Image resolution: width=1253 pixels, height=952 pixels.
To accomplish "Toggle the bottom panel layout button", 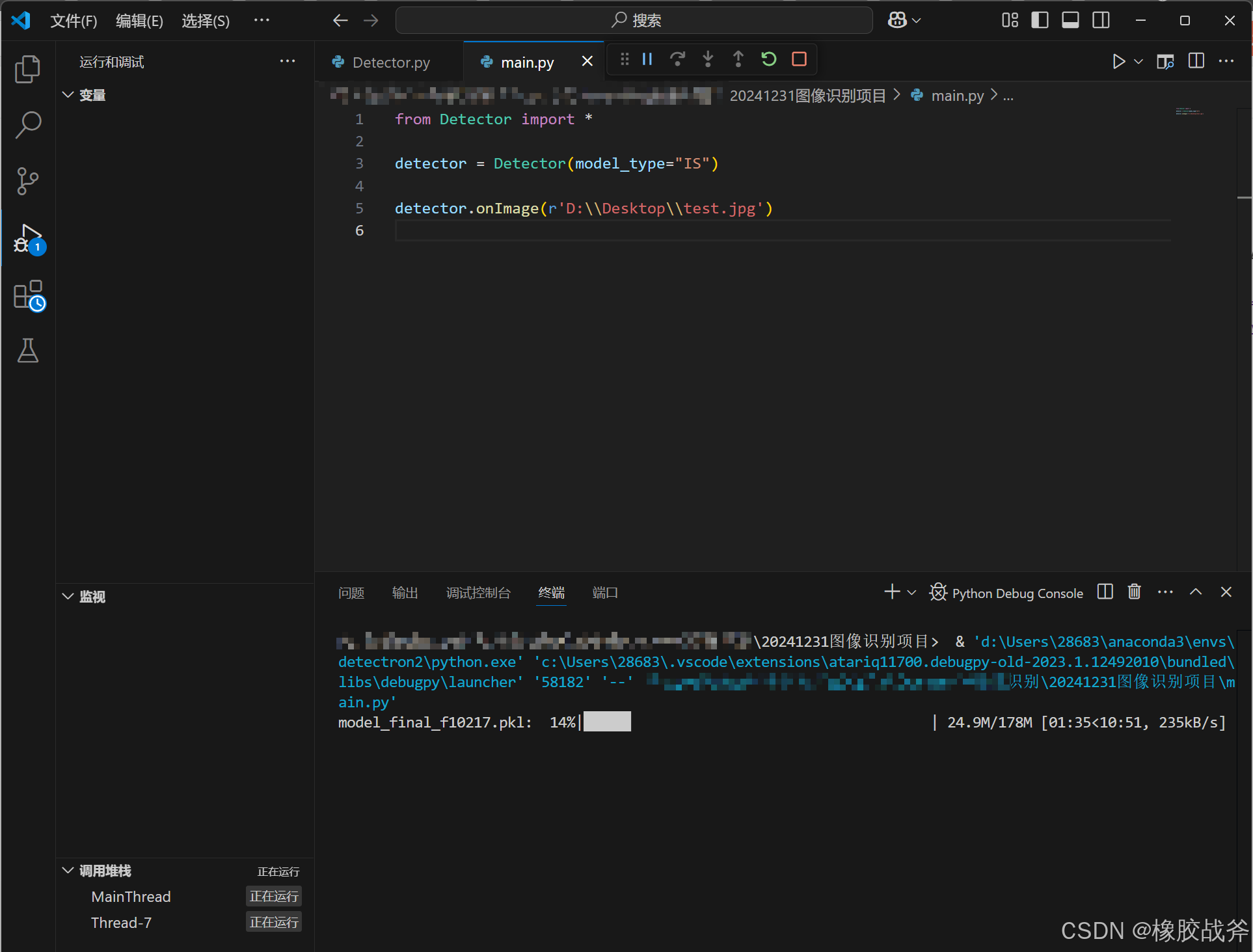I will click(x=1070, y=21).
